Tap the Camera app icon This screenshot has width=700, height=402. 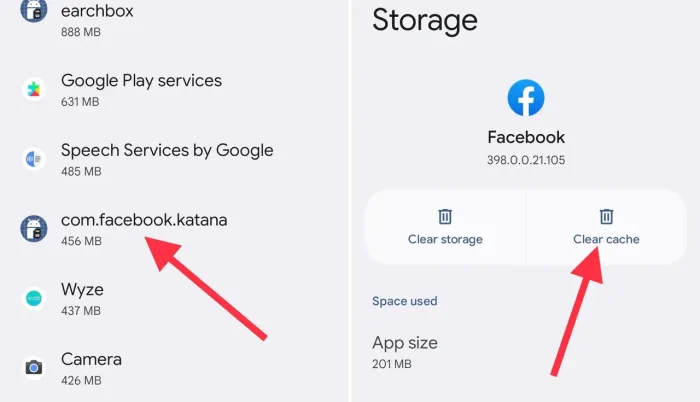click(x=33, y=368)
